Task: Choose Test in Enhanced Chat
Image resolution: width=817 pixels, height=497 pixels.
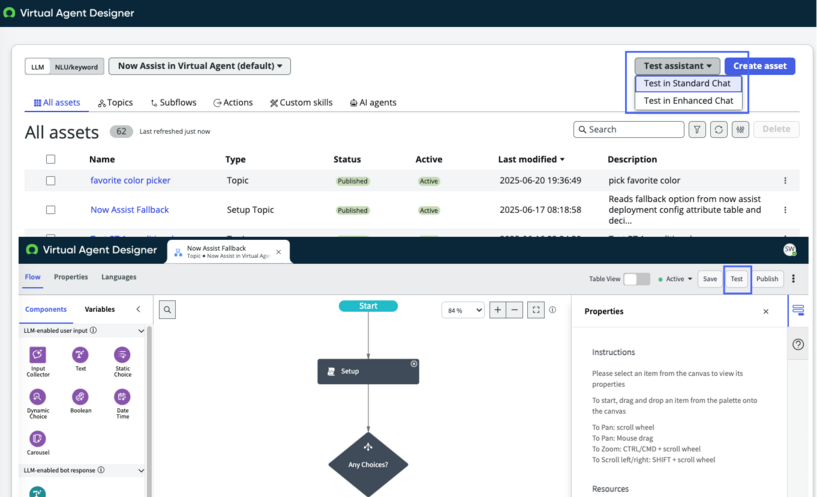Action: click(688, 101)
